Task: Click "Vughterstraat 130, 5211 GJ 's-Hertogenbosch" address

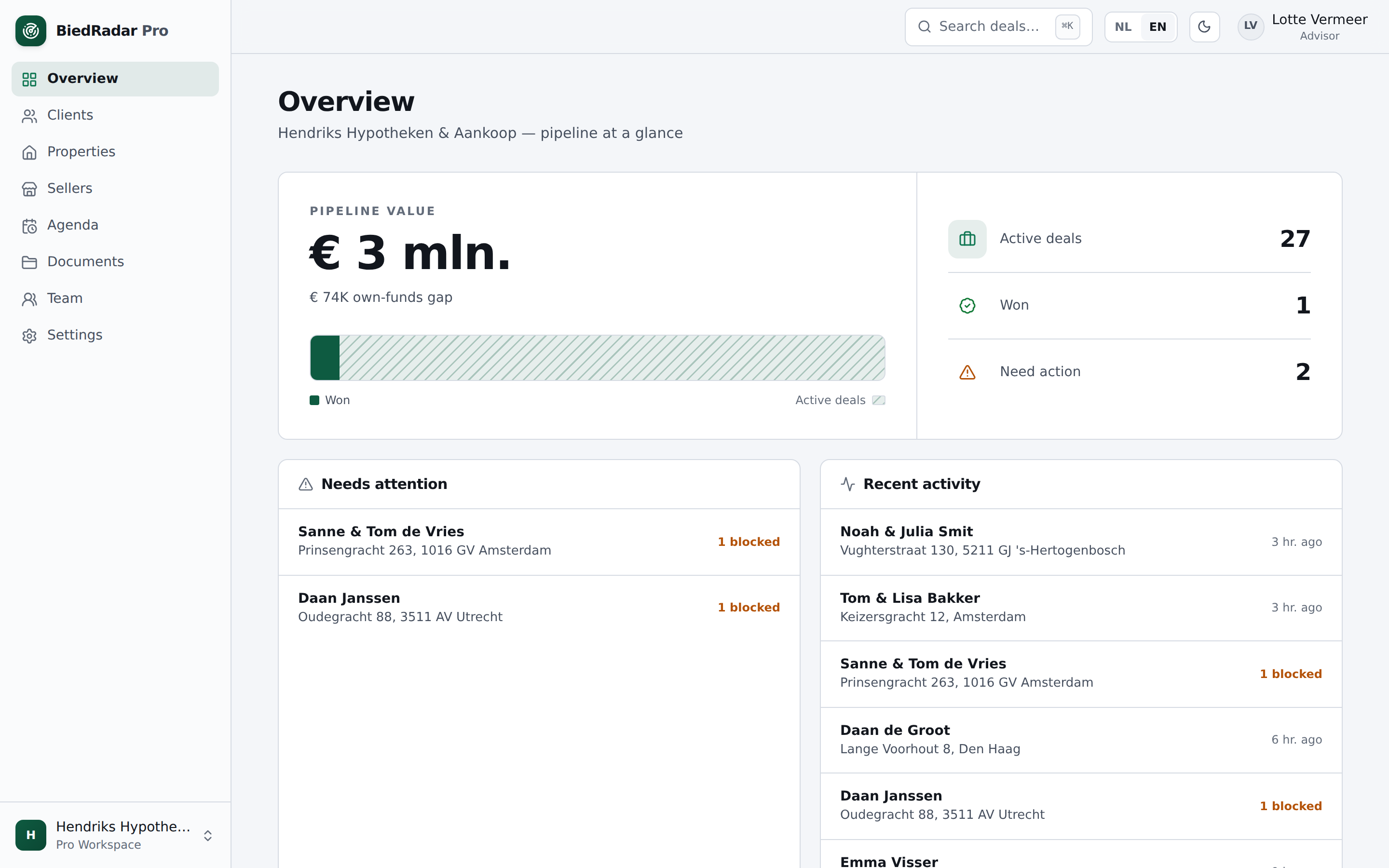Action: pyautogui.click(x=982, y=551)
